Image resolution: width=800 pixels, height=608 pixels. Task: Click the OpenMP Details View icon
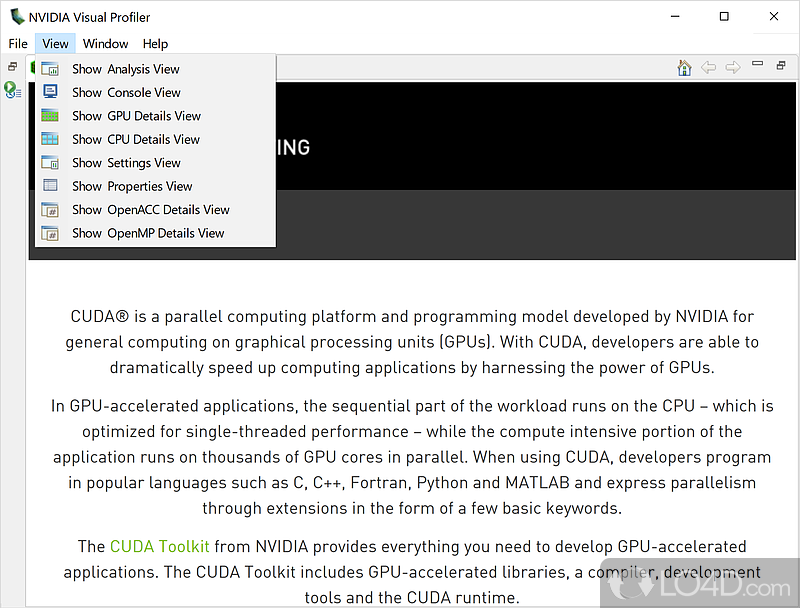tap(50, 233)
